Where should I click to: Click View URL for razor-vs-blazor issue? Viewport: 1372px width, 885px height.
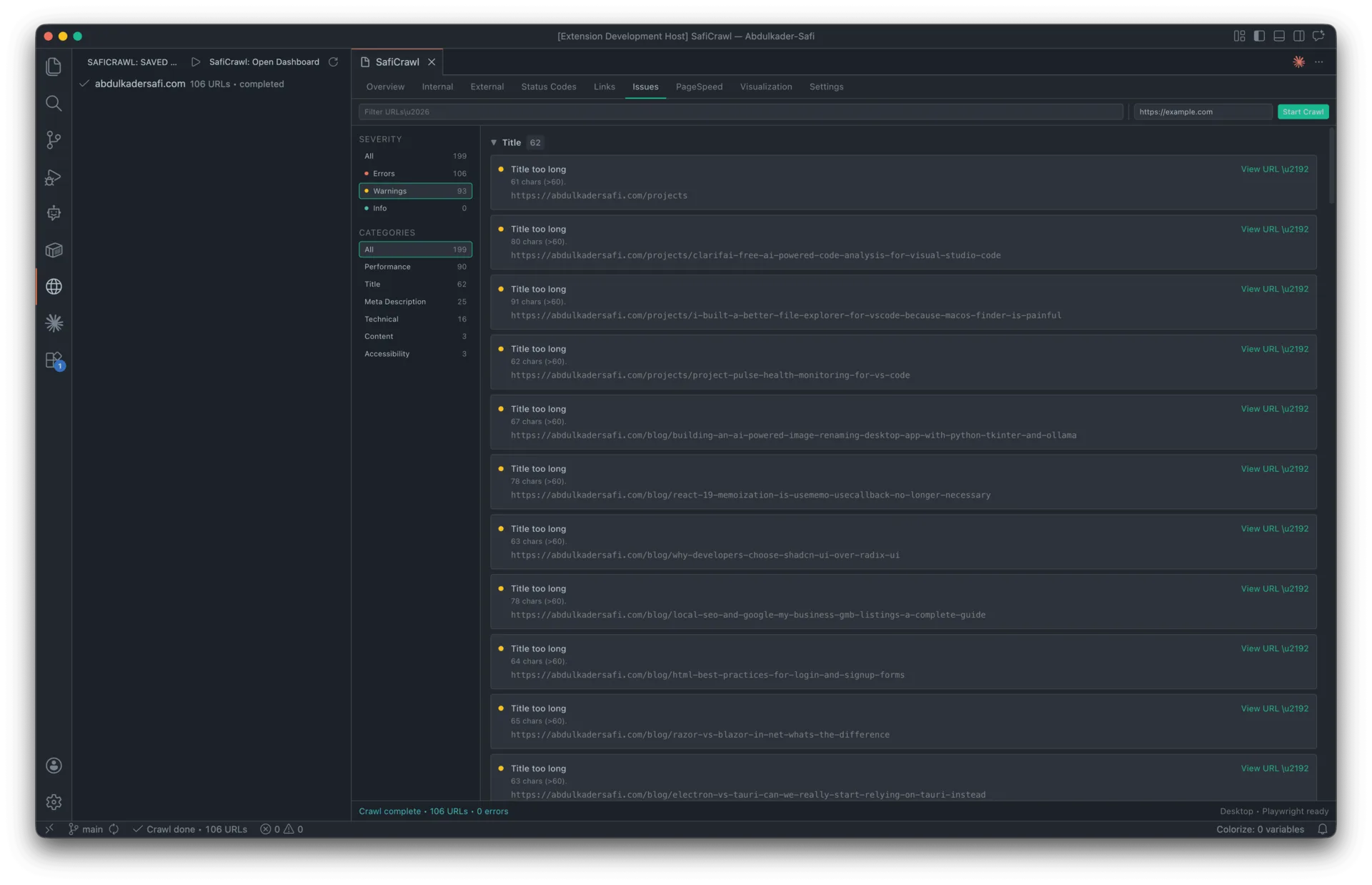click(1274, 708)
